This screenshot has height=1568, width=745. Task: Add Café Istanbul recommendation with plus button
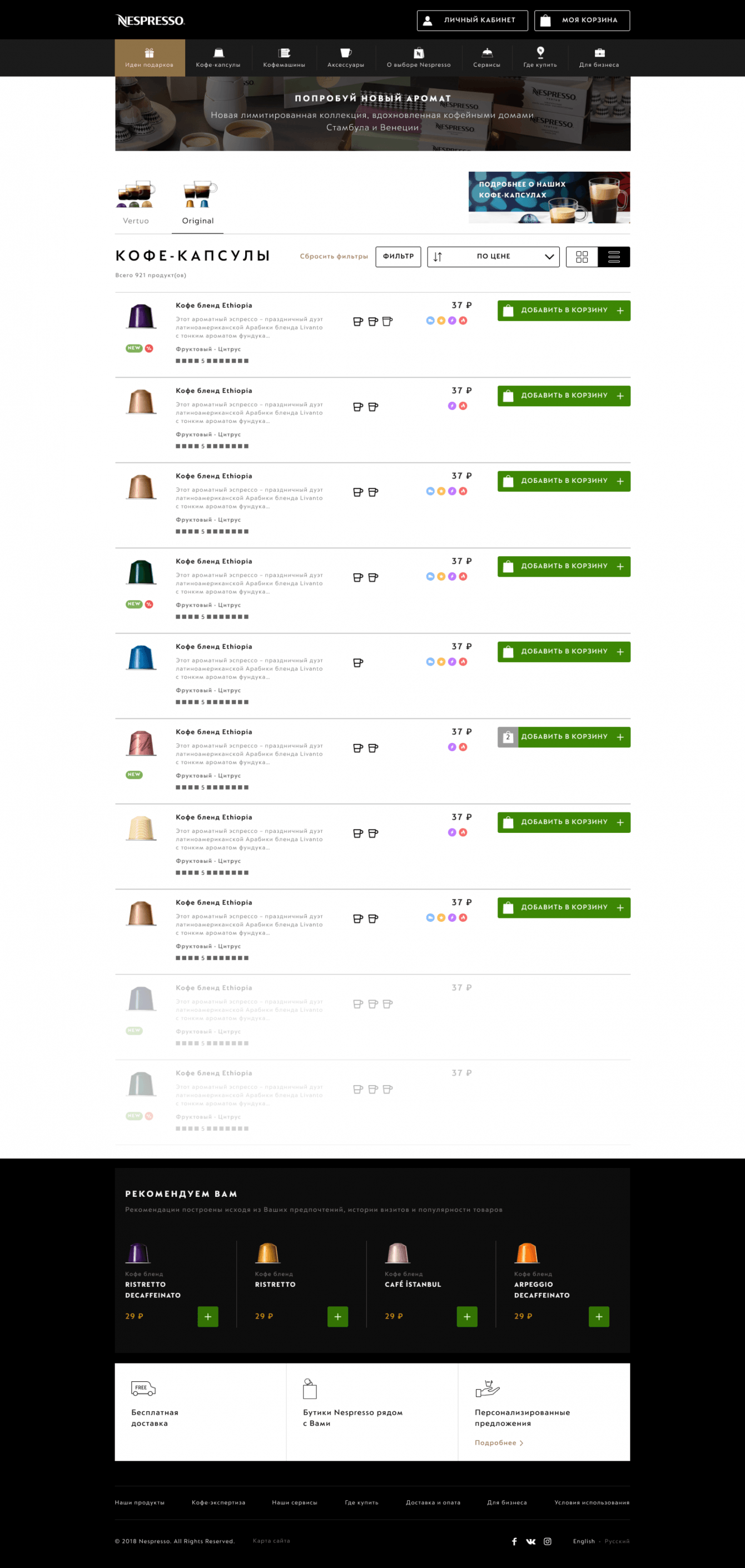(466, 1317)
